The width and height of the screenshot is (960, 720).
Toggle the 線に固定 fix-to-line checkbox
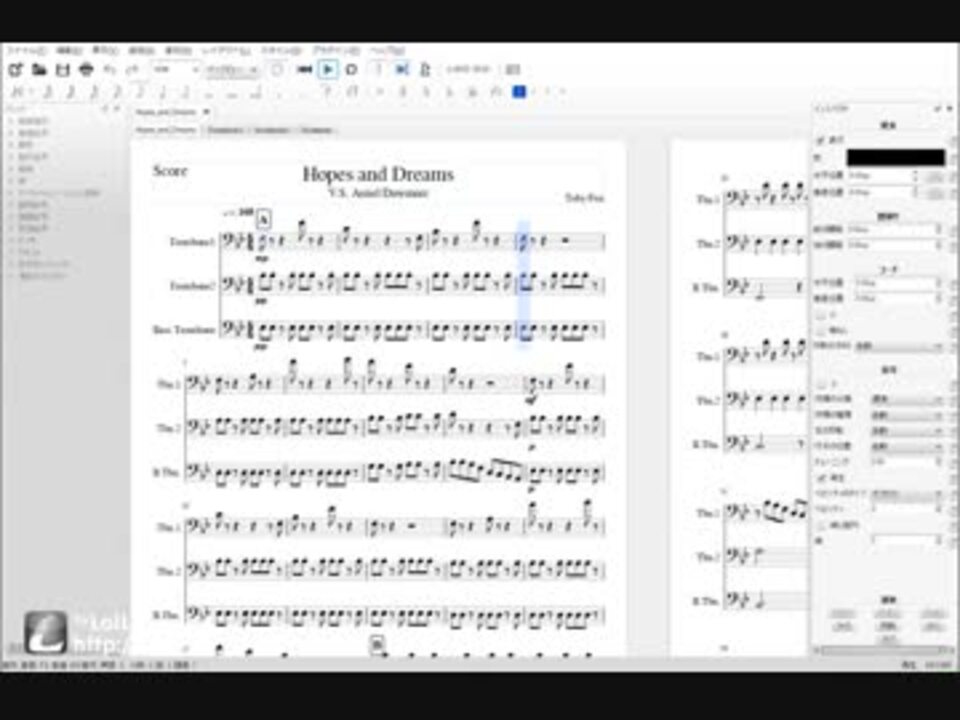tap(821, 525)
